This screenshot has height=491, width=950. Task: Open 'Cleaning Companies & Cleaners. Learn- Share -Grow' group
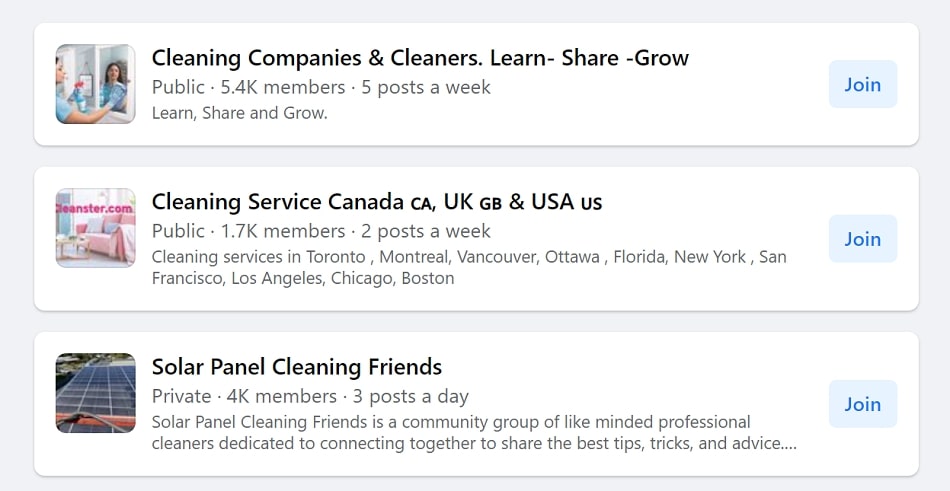(x=420, y=58)
